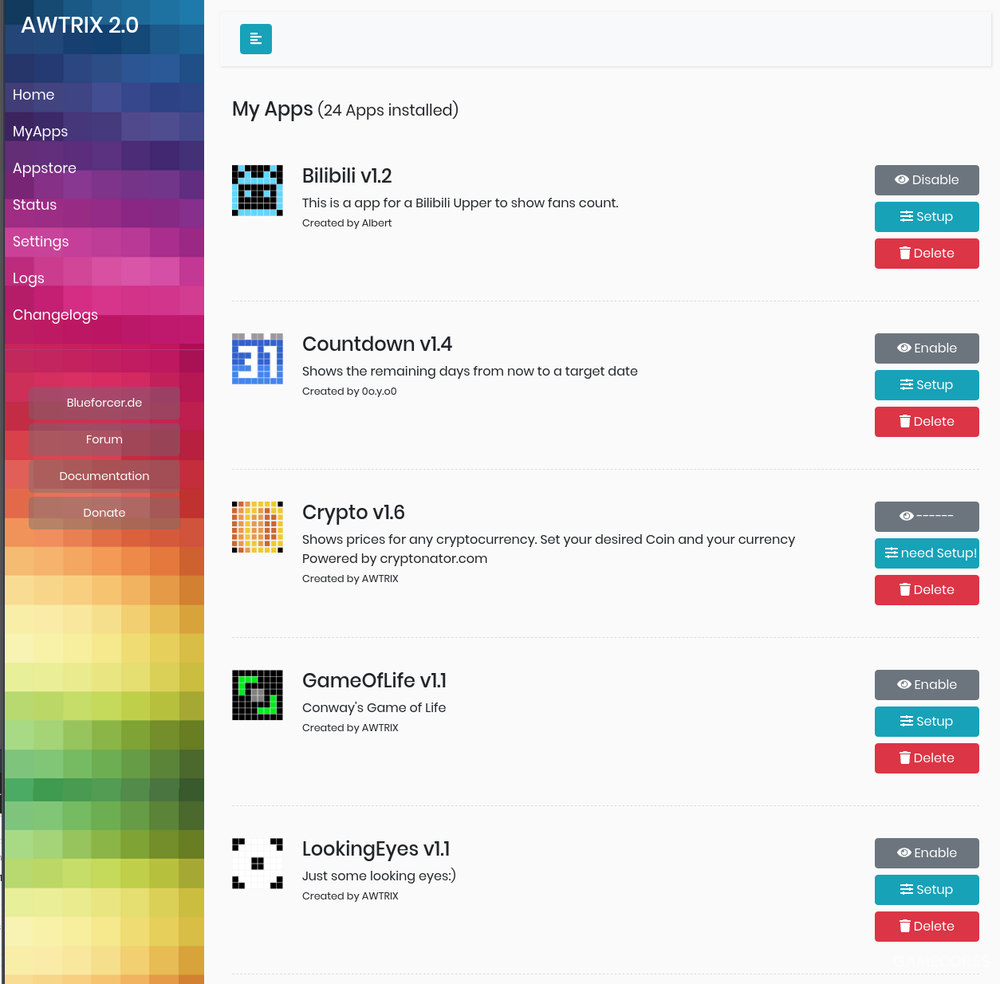Click 'Powered by cryptonator.com' text
This screenshot has height=984, width=1000.
pyautogui.click(x=395, y=559)
